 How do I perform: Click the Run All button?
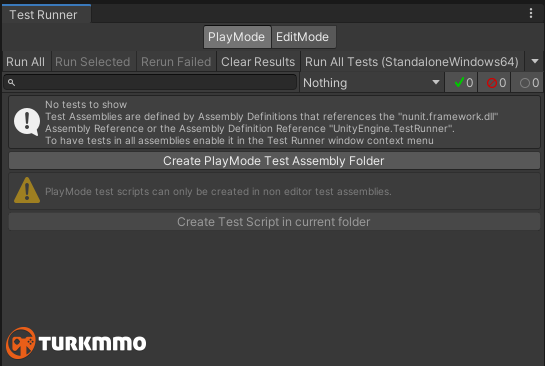(26, 62)
